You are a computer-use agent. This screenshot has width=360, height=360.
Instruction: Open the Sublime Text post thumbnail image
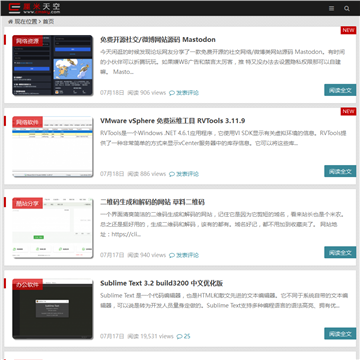pos(52,309)
